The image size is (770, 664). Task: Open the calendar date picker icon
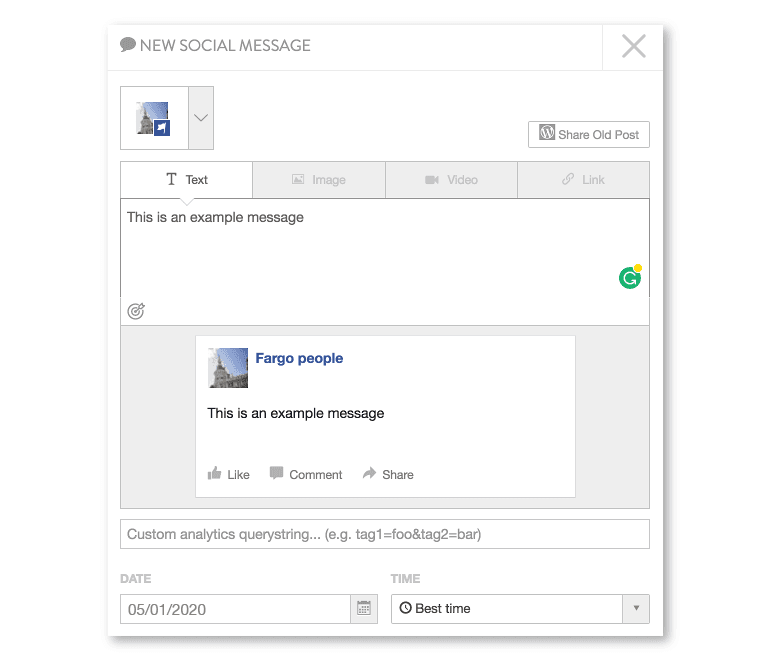[x=364, y=609]
